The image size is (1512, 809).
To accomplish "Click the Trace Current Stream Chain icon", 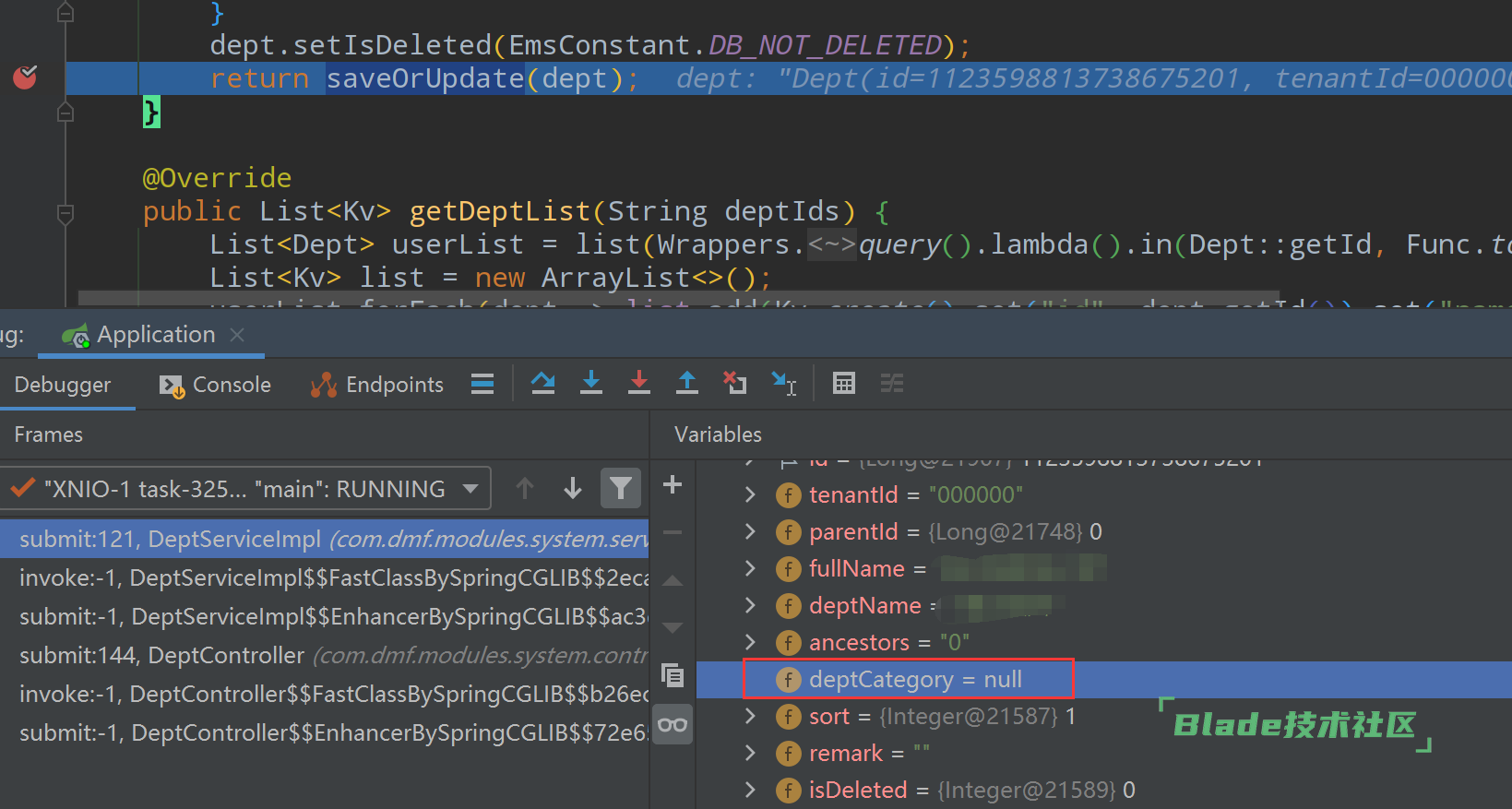I will pyautogui.click(x=892, y=383).
